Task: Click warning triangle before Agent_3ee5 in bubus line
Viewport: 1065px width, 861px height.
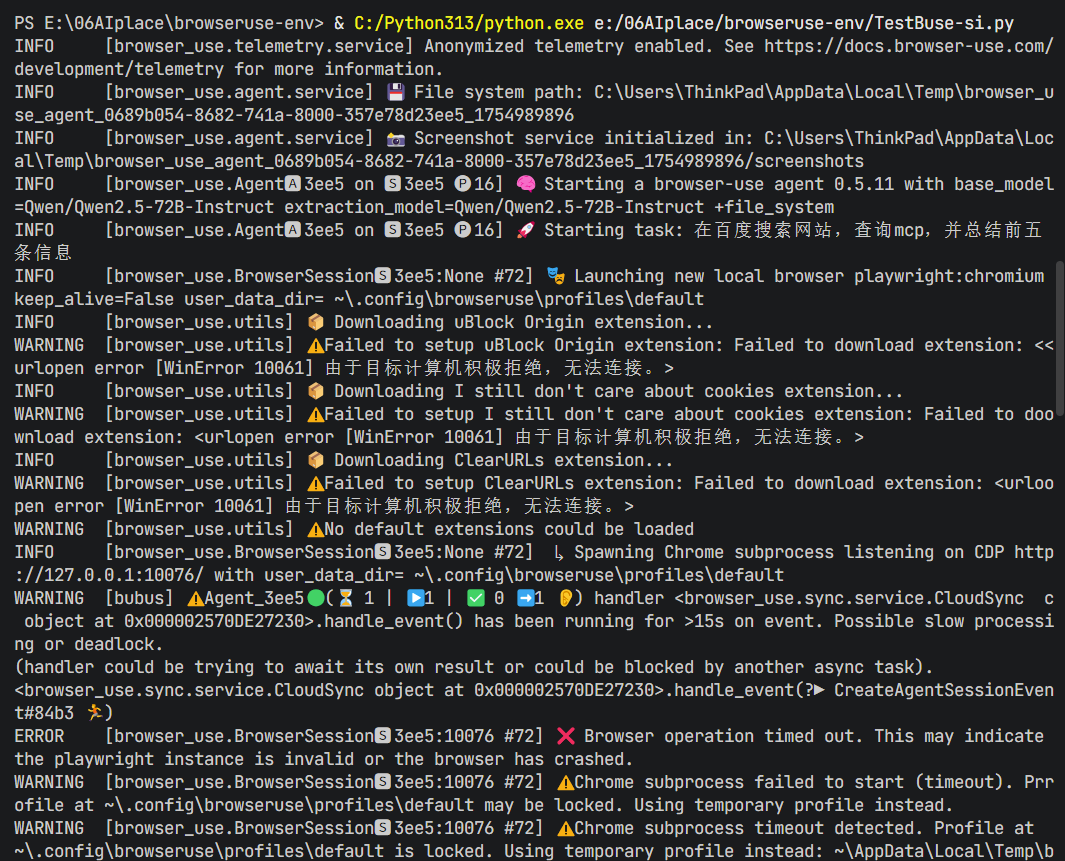Action: click(x=196, y=599)
